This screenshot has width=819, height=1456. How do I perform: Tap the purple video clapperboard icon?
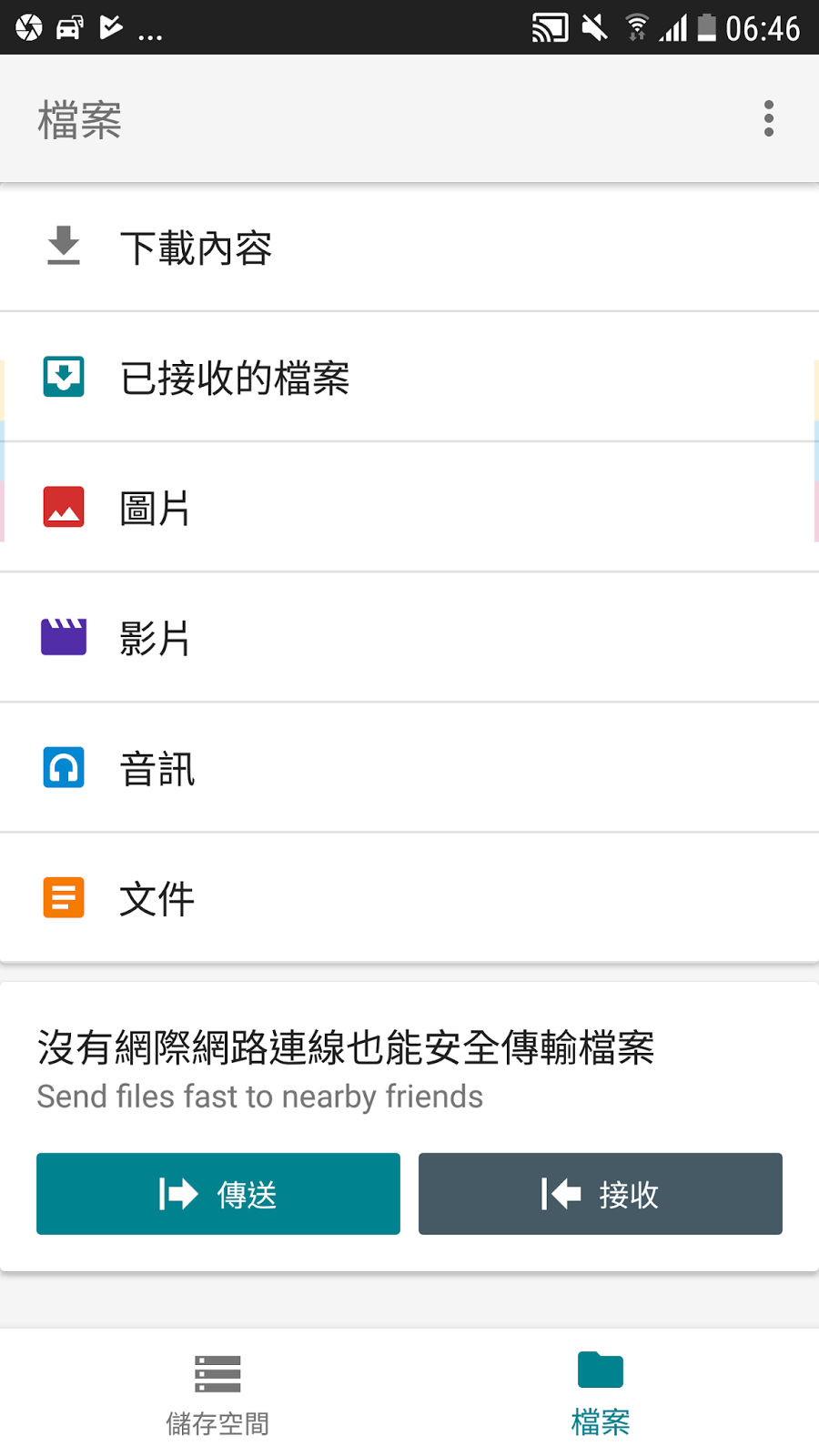(64, 637)
